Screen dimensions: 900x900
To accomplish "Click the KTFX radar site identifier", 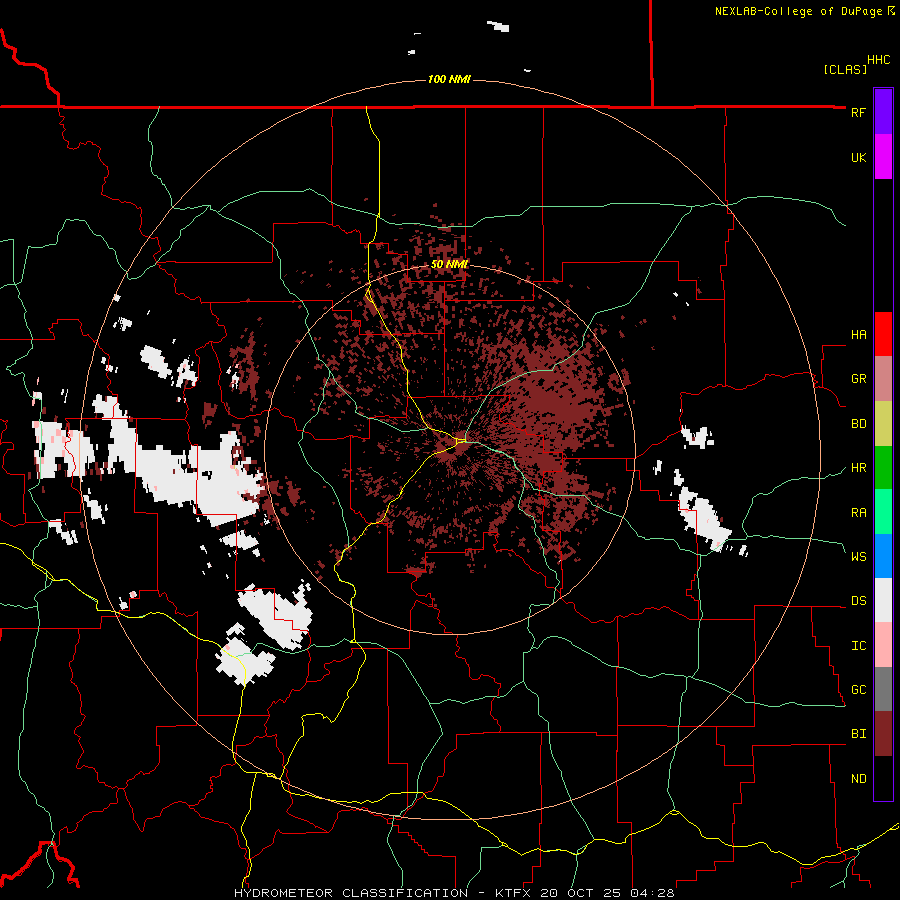I will coord(514,893).
